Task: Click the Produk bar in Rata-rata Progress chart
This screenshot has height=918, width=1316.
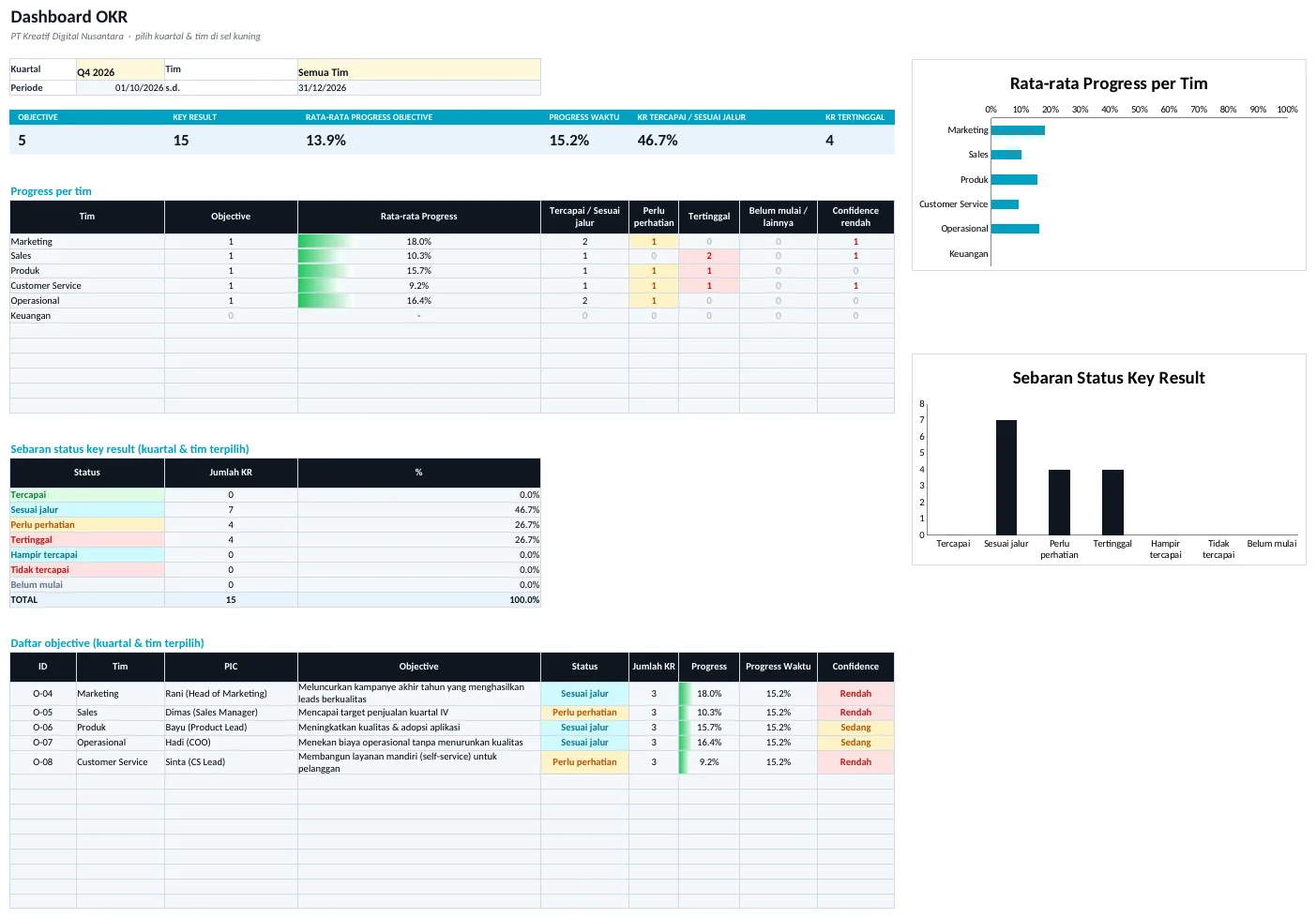Action: tap(1014, 179)
